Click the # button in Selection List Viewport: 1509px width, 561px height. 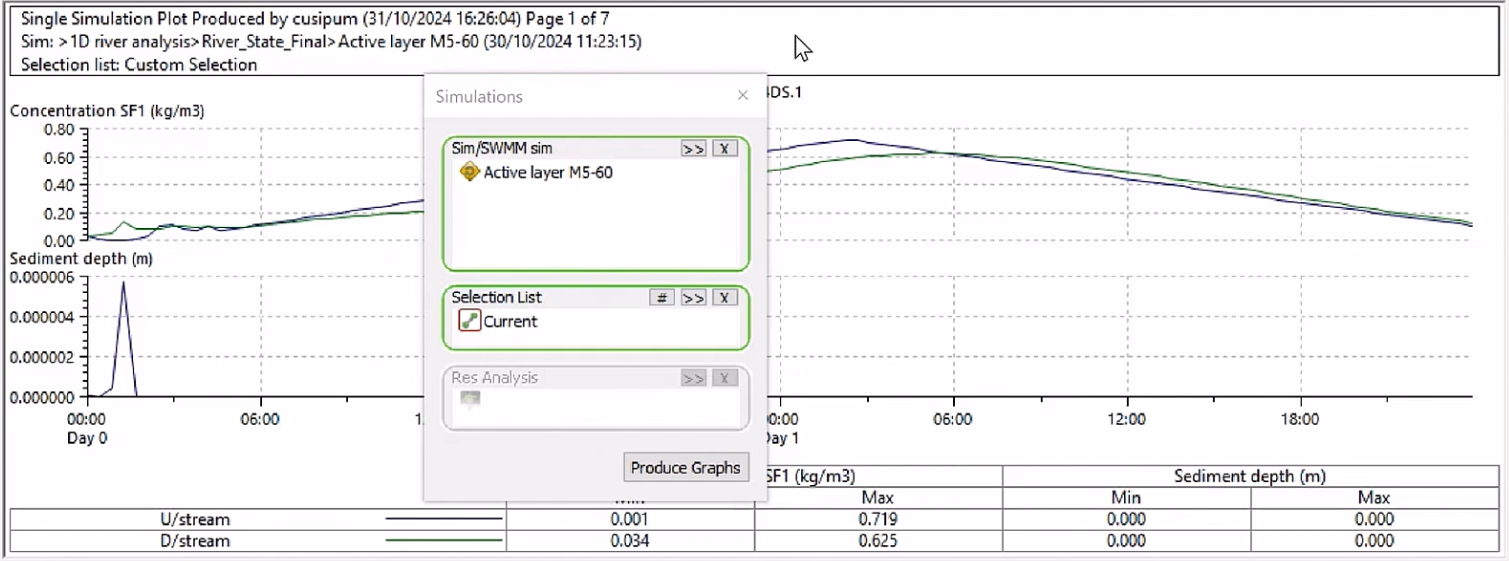click(661, 297)
